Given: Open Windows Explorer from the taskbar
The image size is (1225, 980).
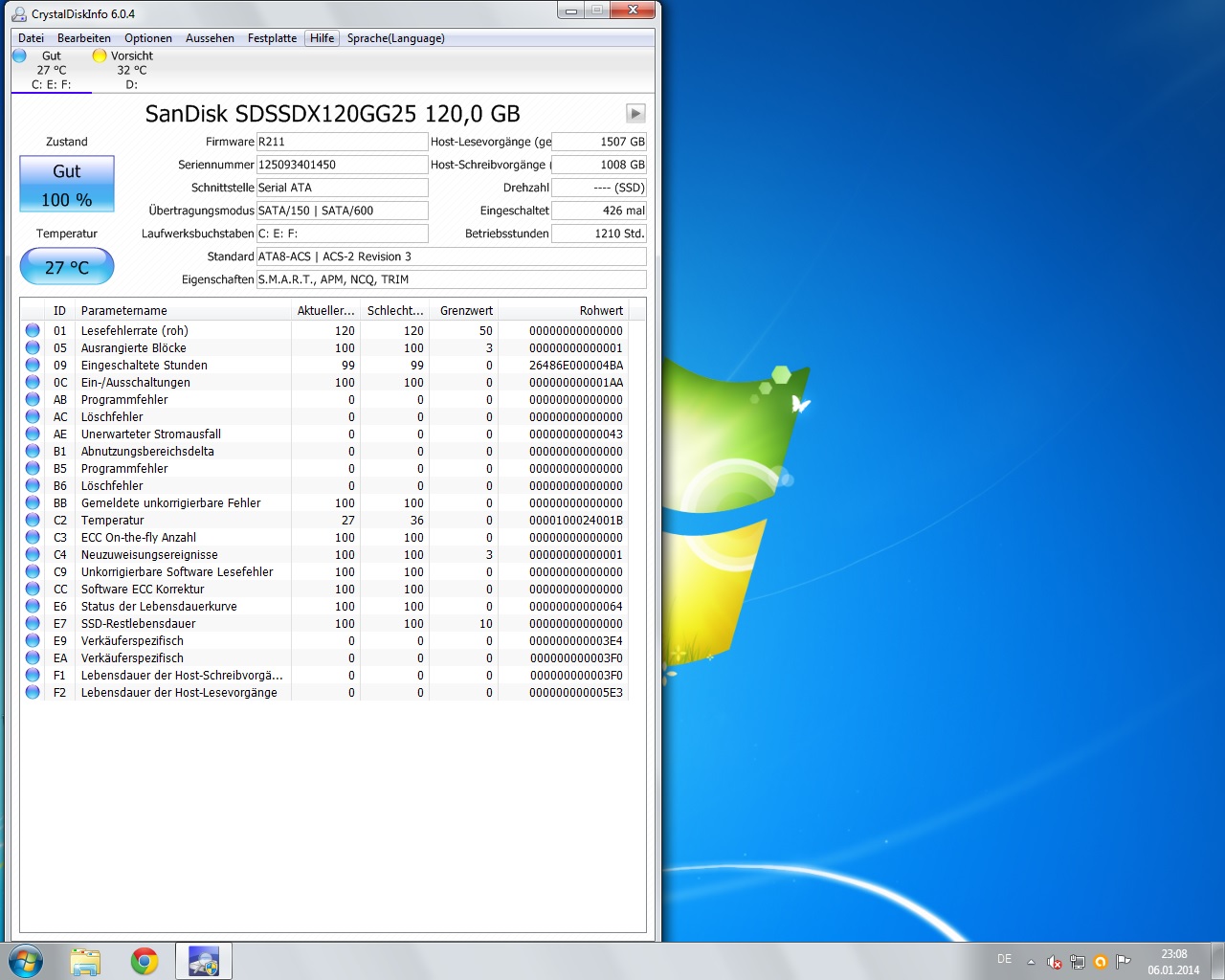Looking at the screenshot, I should pos(85,961).
